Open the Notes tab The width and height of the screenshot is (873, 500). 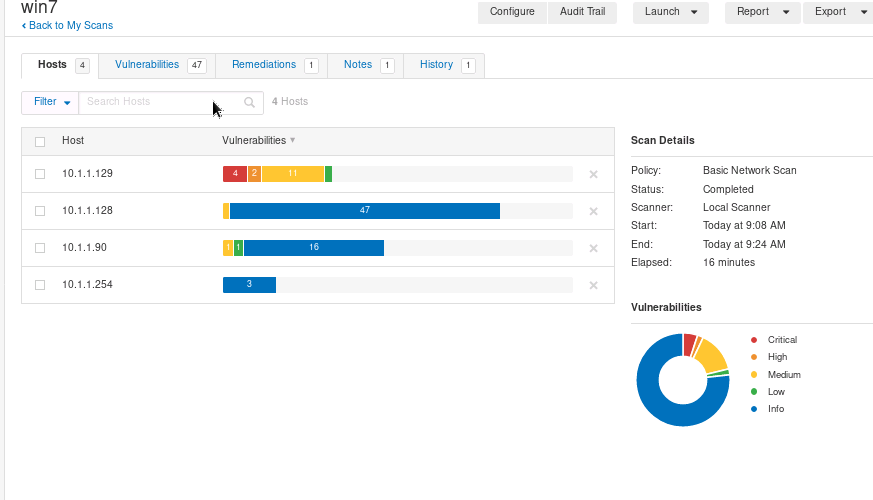366,66
